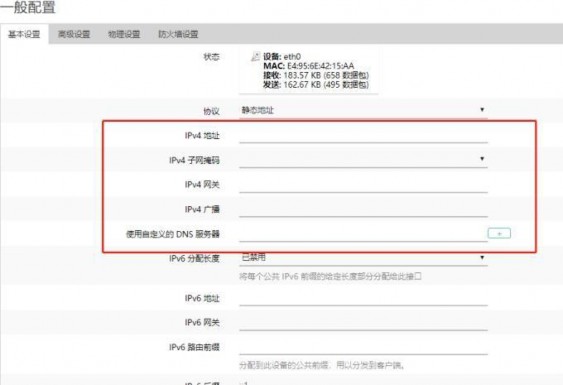The image size is (563, 385).
Task: Click the custom DNS 服务器 text field
Action: point(362,234)
